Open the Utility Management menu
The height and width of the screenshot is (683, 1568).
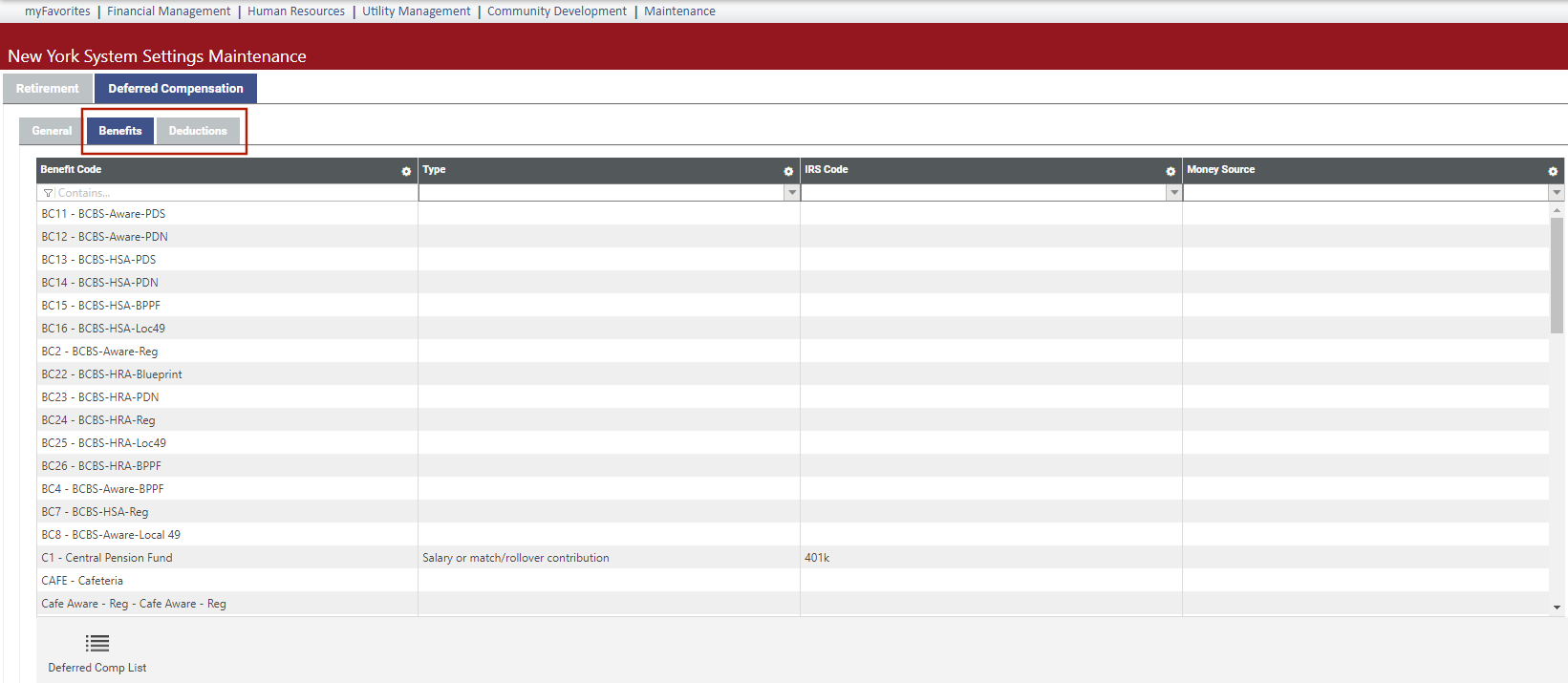tap(417, 11)
